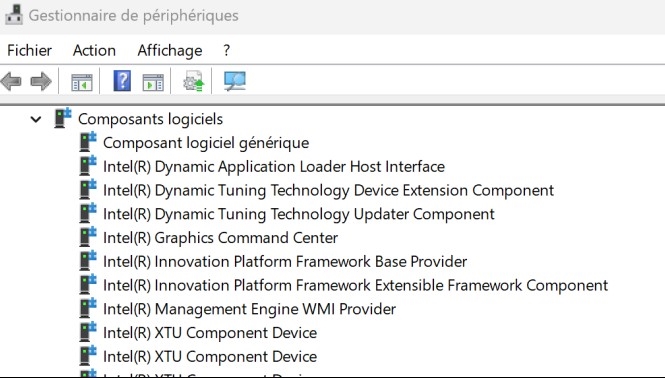Click the Device Manager title bar icon
This screenshot has height=378, width=665.
(x=13, y=15)
